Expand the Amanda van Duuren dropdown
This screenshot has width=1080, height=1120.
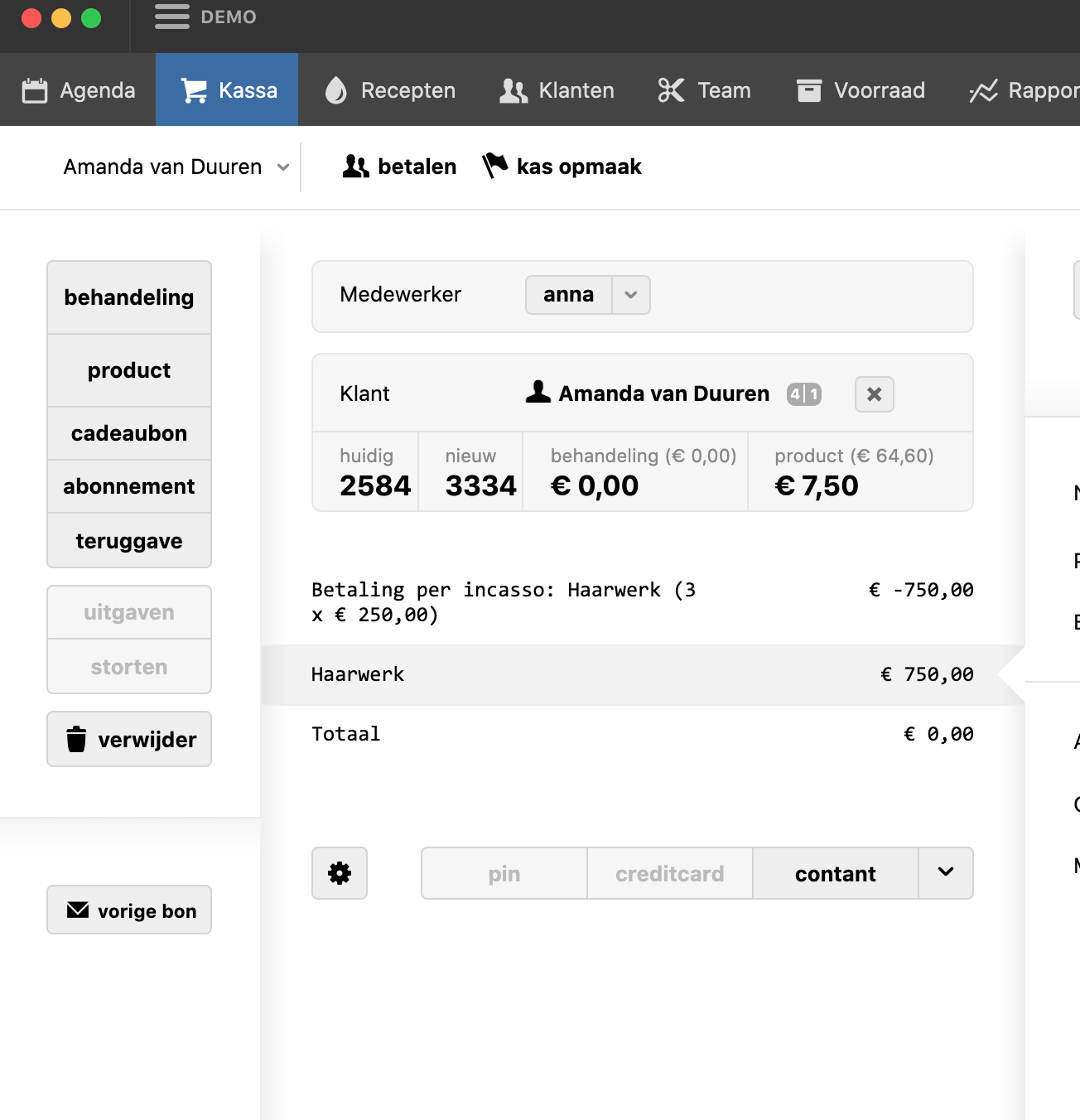click(283, 167)
